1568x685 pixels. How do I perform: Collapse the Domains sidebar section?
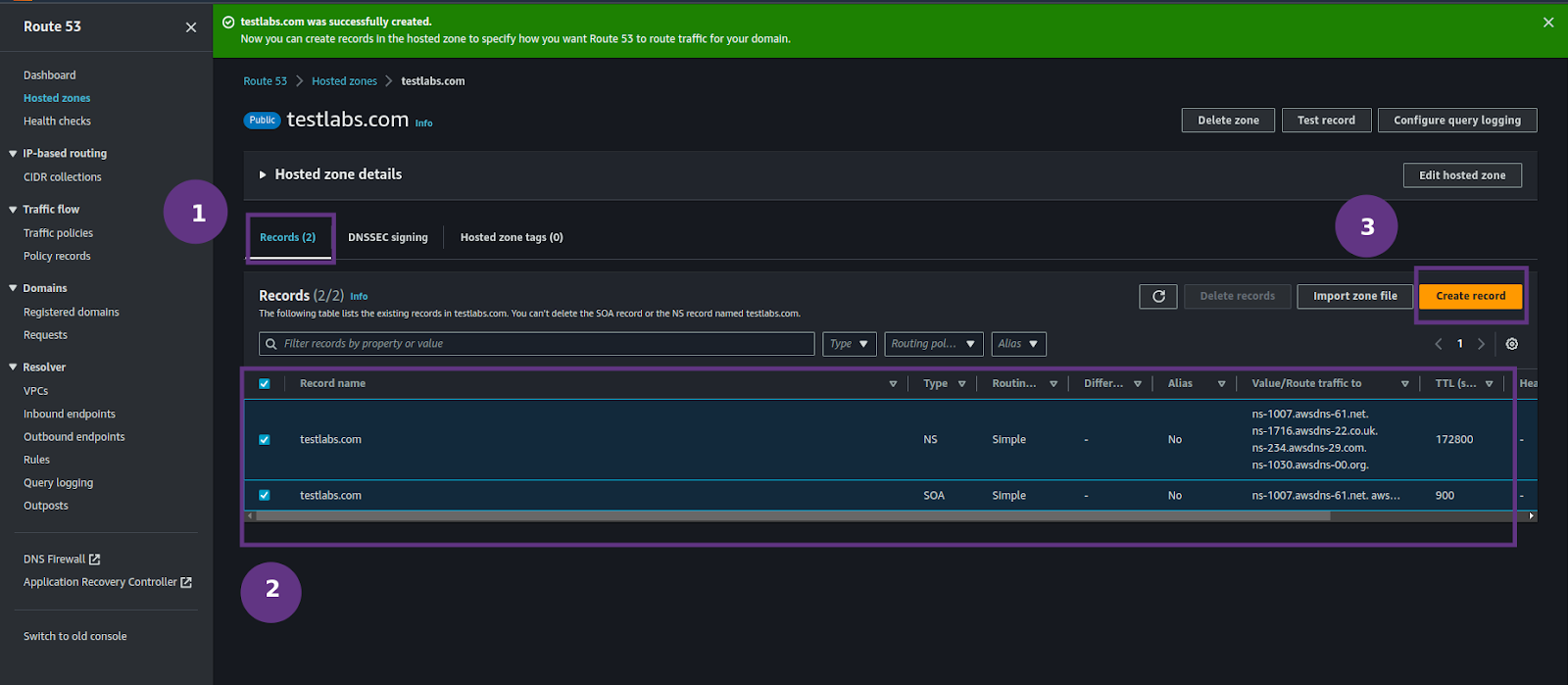pos(13,289)
